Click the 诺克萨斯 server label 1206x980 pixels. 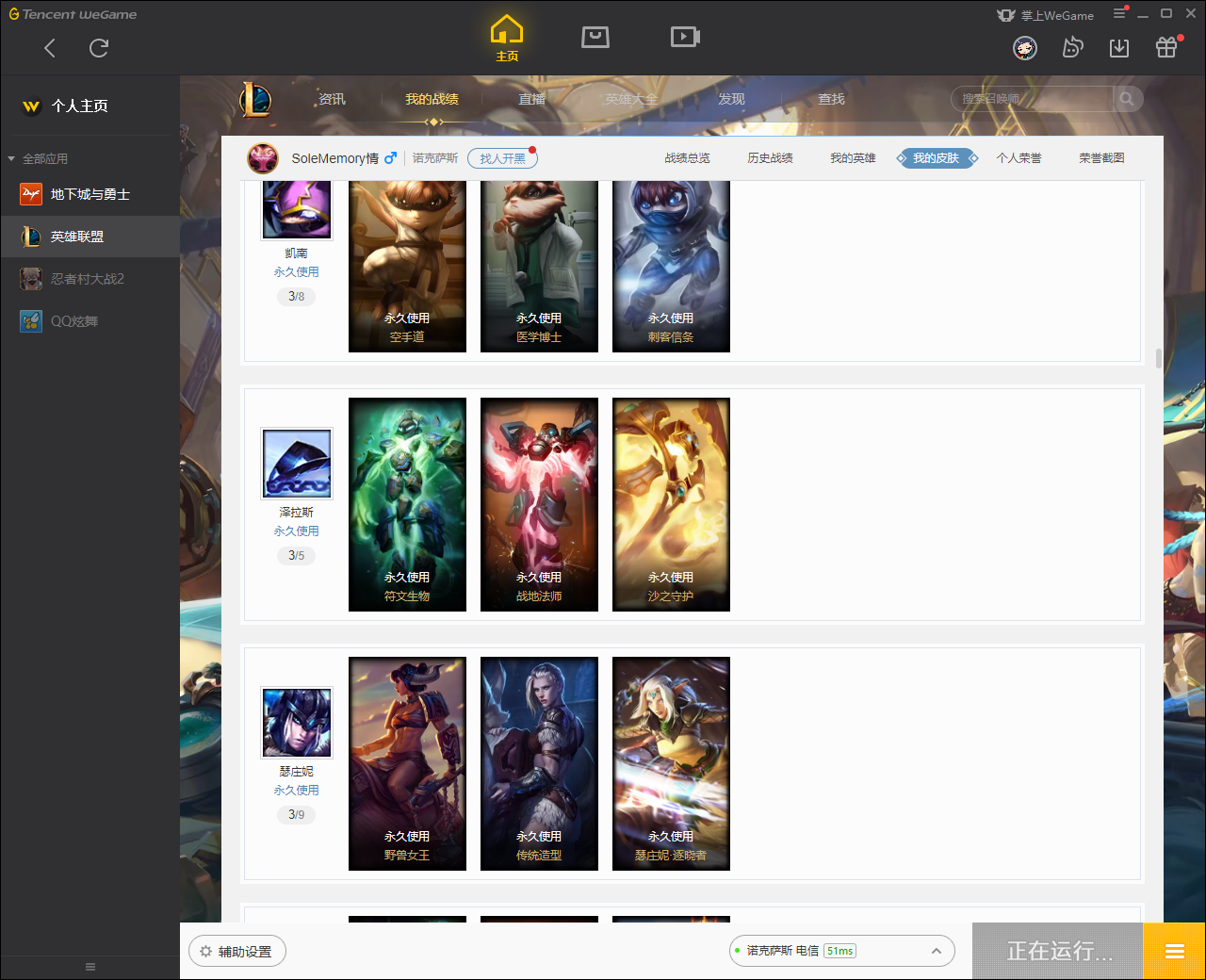435,158
